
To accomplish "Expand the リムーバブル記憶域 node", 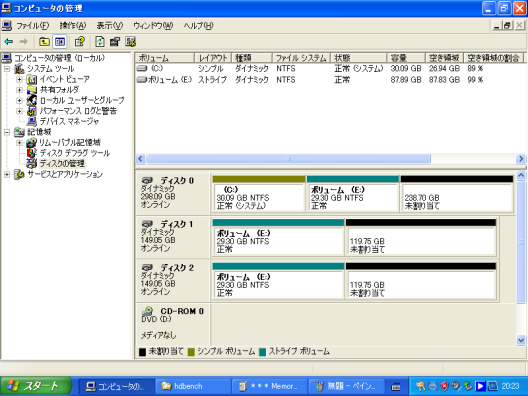I will click(x=20, y=142).
